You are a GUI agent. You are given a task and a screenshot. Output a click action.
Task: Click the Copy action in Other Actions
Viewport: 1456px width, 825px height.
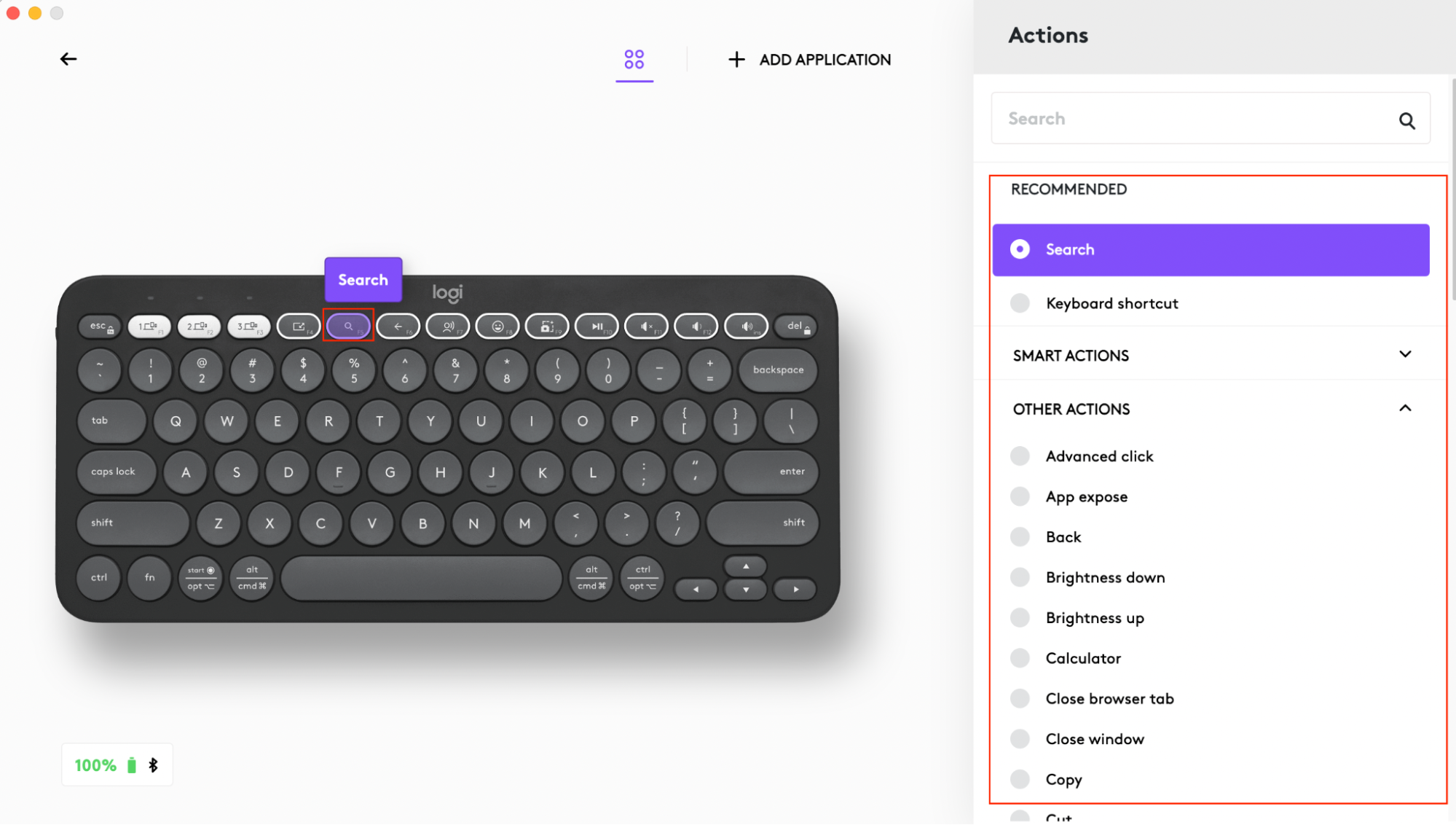point(1063,779)
